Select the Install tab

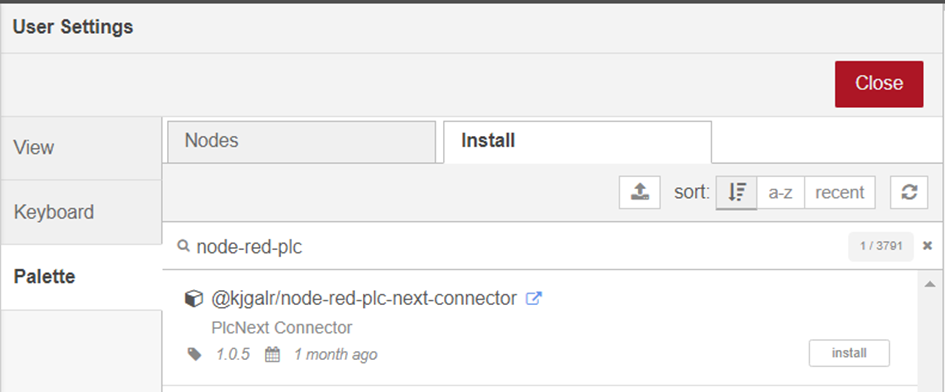[x=577, y=141]
